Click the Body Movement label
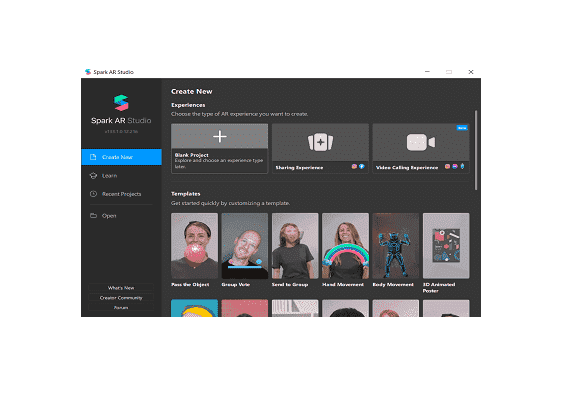Viewport: 577px width, 411px height. click(x=393, y=284)
